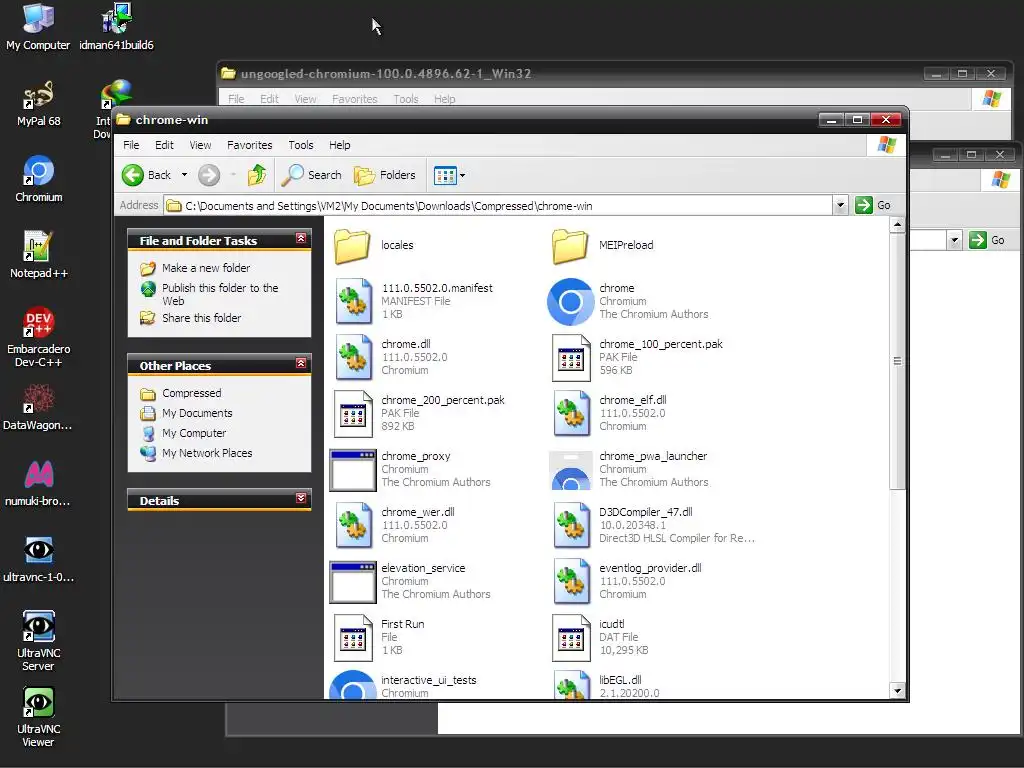Open the Search pane
Image resolution: width=1024 pixels, height=768 pixels.
312,175
